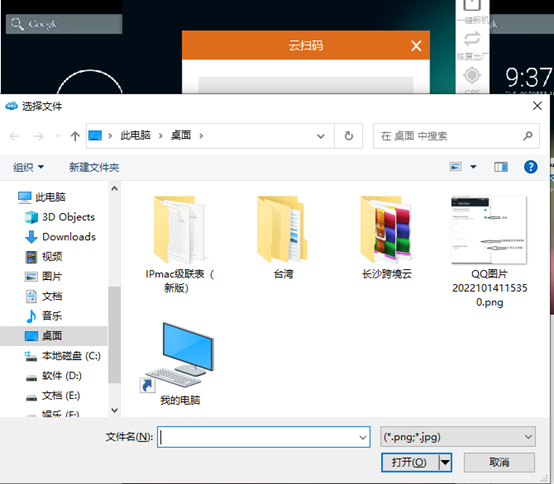The width and height of the screenshot is (554, 484).
Task: Click the navigate Back arrow
Action: (14, 136)
